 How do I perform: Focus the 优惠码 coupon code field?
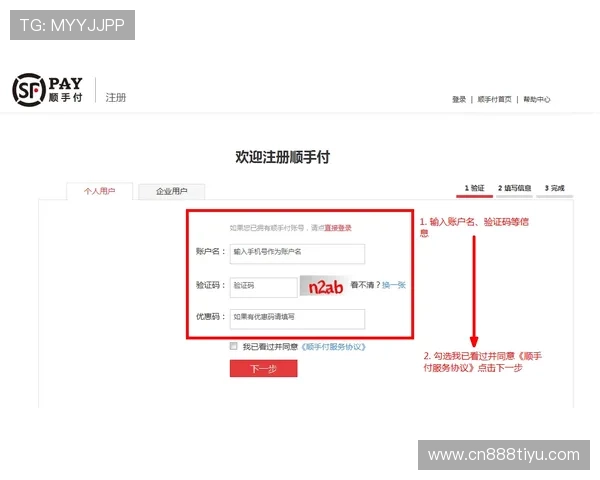[297, 319]
